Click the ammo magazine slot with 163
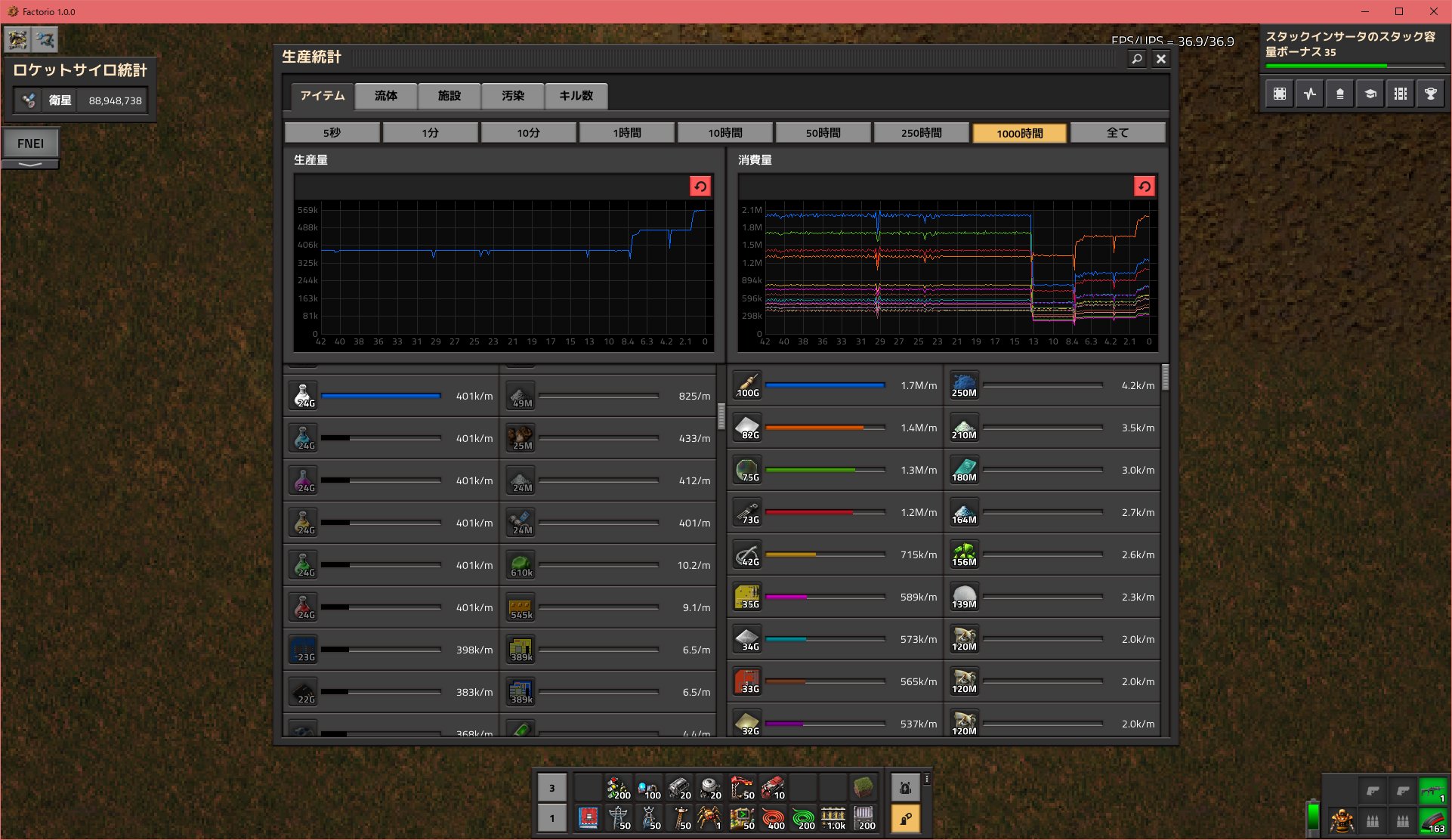This screenshot has height=840, width=1452. click(1433, 820)
